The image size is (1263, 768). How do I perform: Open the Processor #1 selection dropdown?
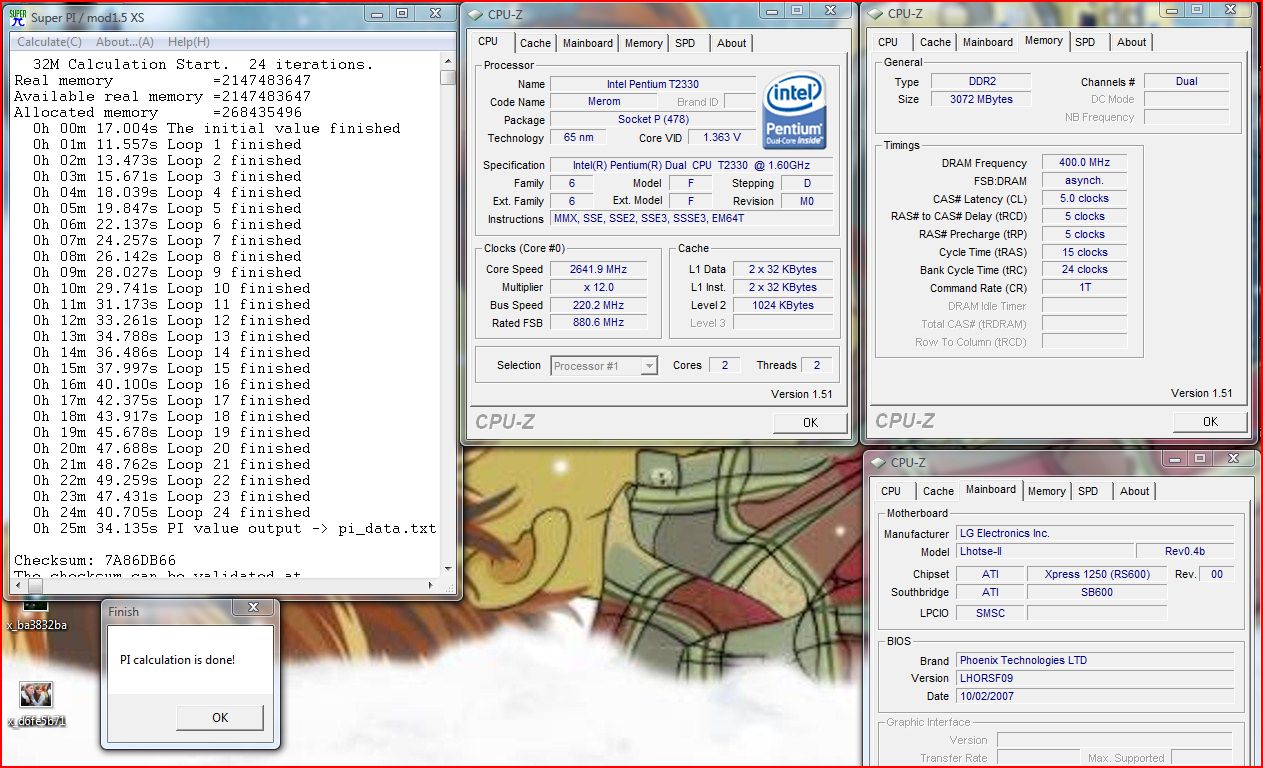[604, 366]
